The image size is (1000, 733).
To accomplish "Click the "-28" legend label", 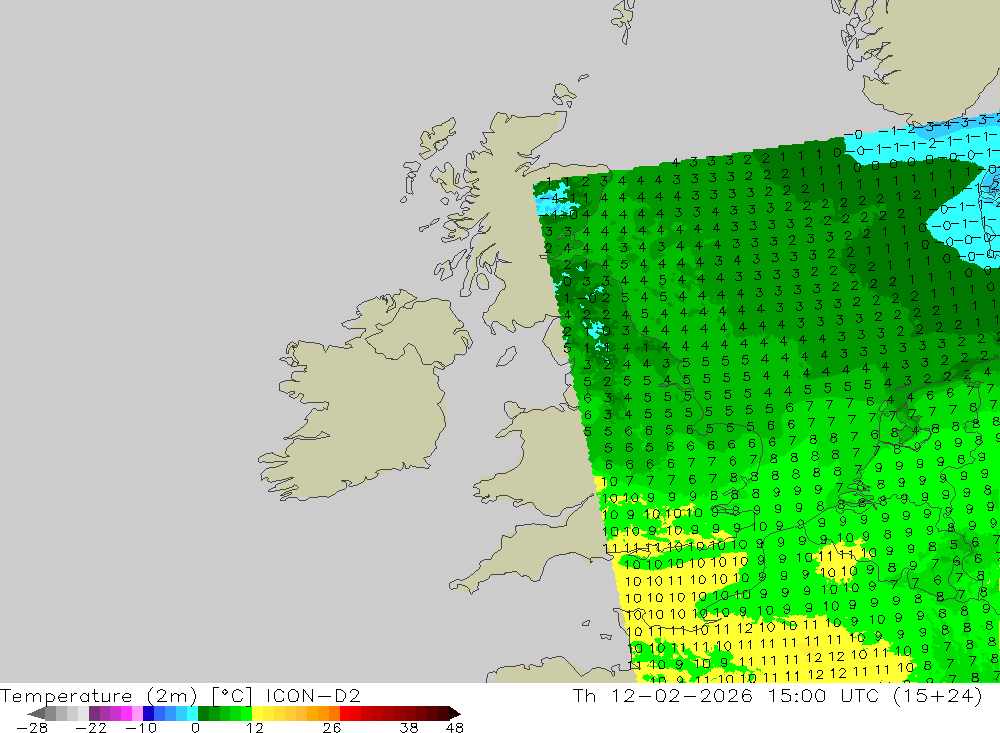I will point(32,728).
